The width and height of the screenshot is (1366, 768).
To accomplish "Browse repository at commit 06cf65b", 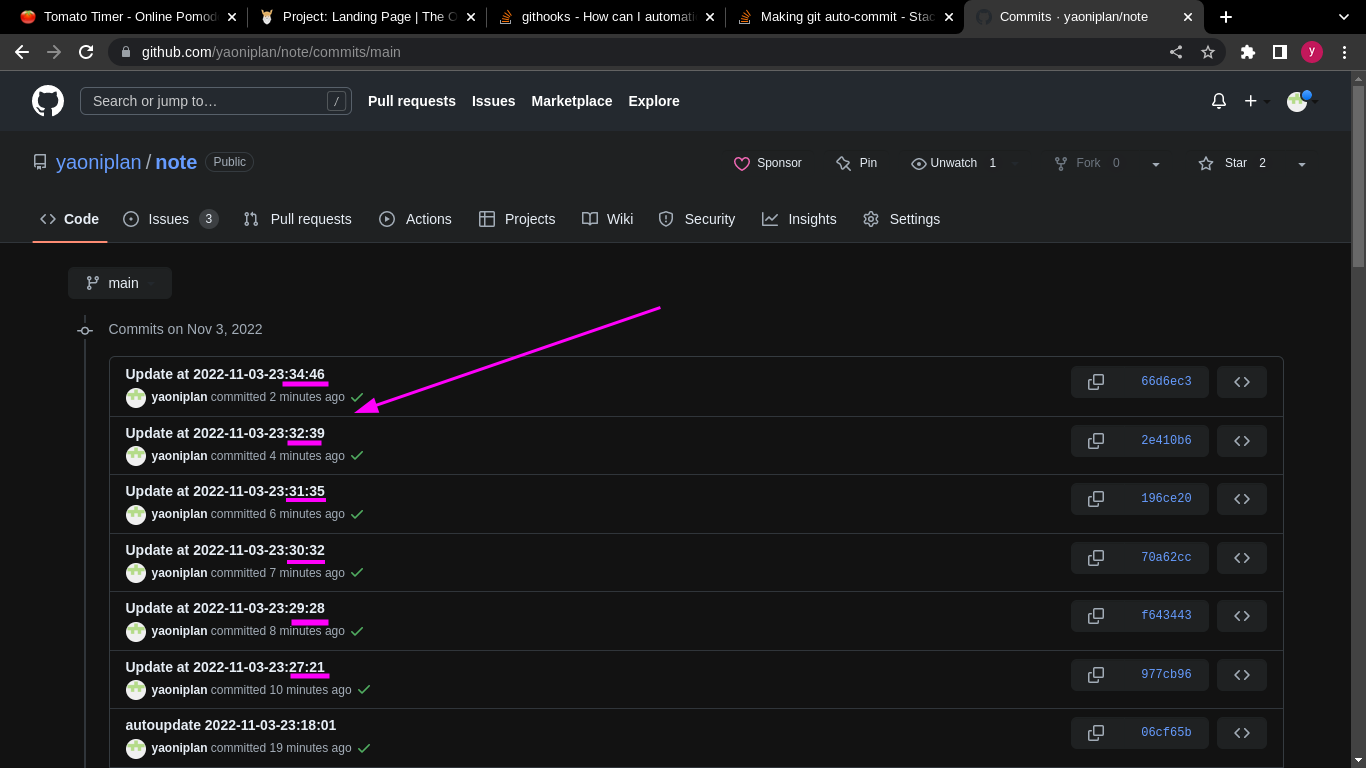I will (x=1242, y=733).
